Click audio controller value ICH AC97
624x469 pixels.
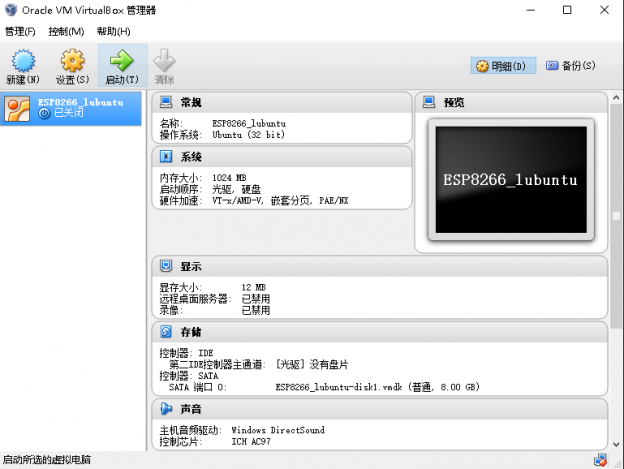pos(251,442)
